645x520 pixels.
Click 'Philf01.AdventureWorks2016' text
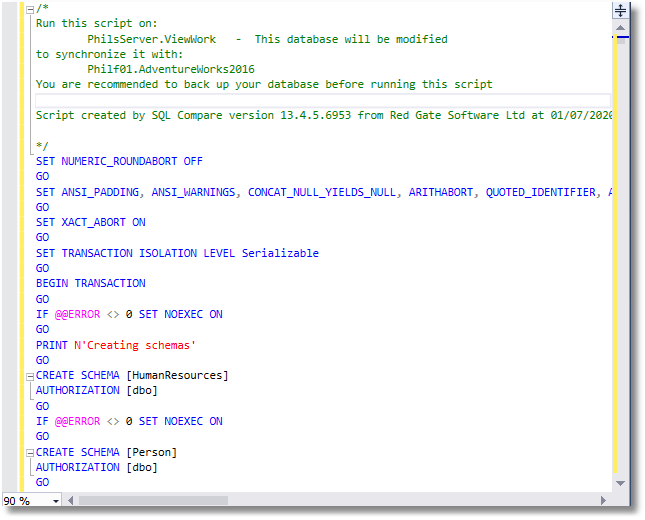coord(171,69)
